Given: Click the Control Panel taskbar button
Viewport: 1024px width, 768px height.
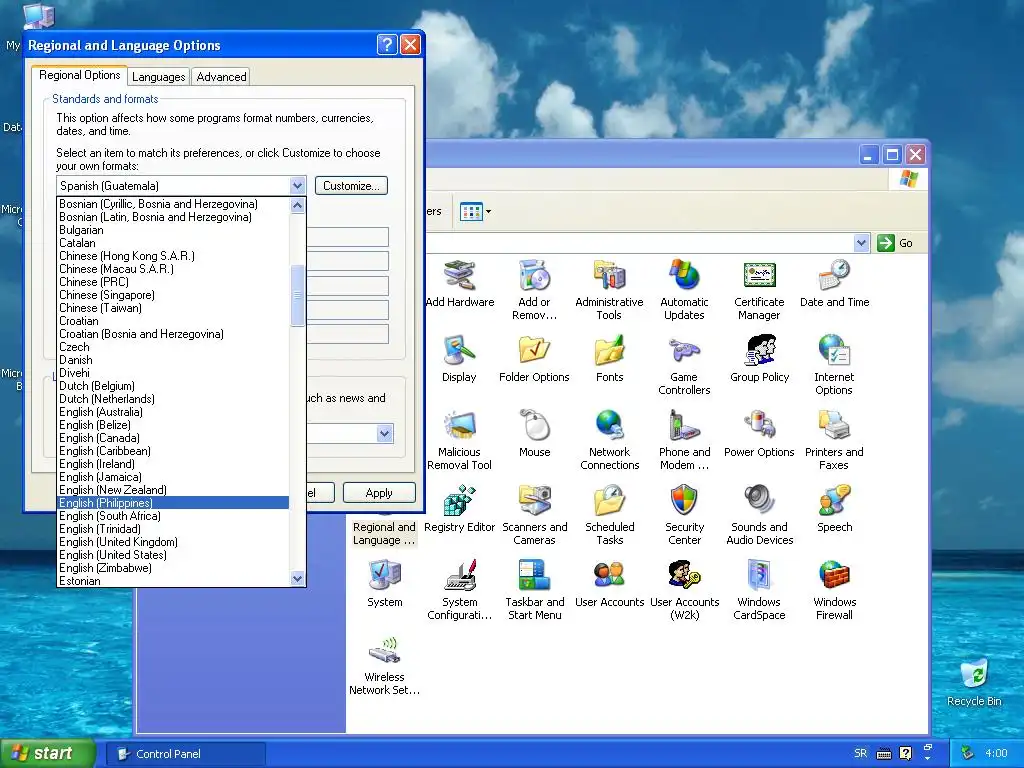Looking at the screenshot, I should (186, 754).
